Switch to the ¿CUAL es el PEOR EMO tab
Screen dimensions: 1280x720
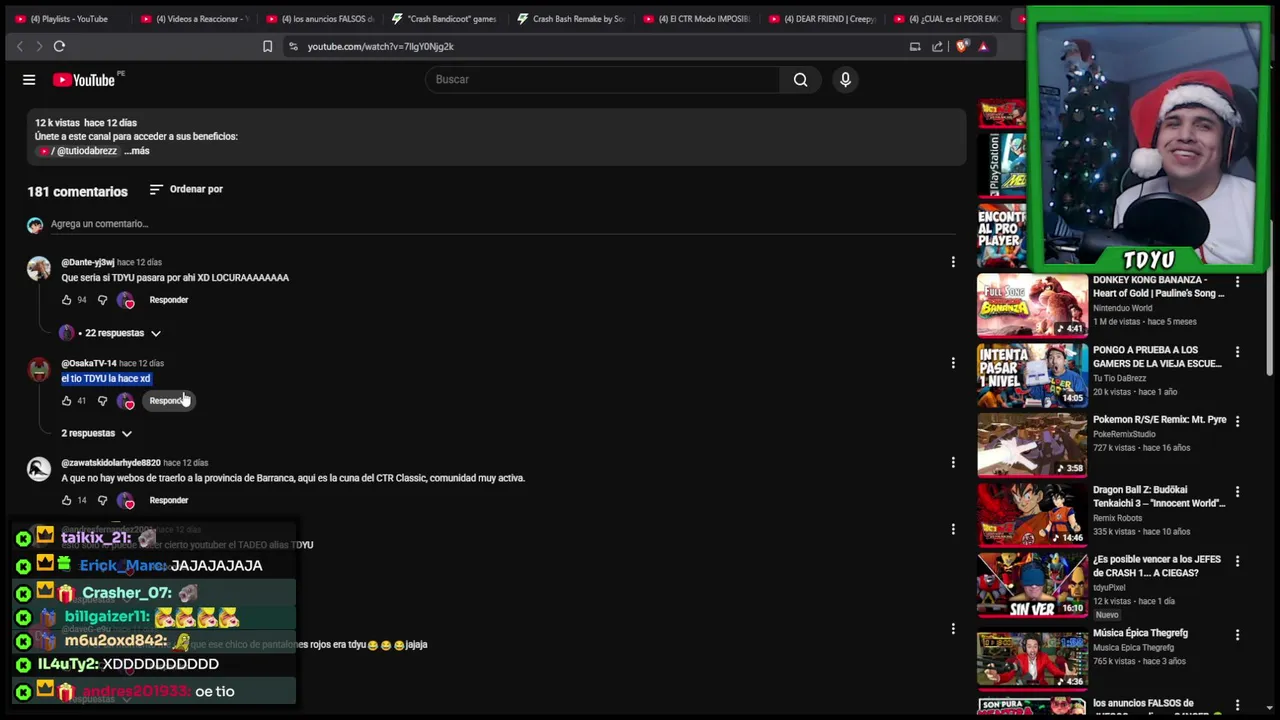pos(948,19)
